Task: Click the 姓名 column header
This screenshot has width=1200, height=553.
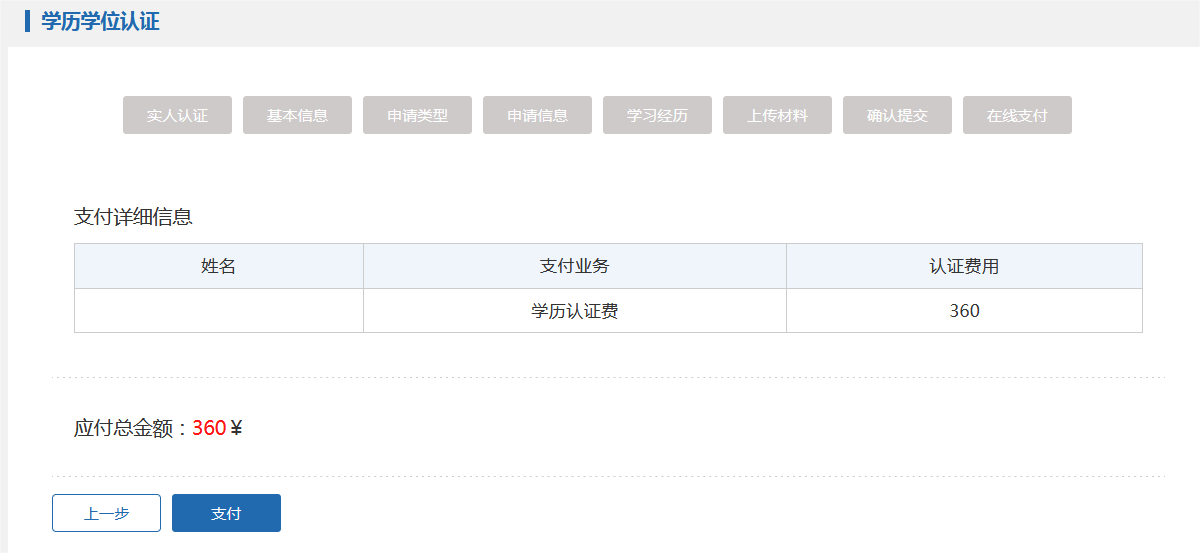Action: 219,266
